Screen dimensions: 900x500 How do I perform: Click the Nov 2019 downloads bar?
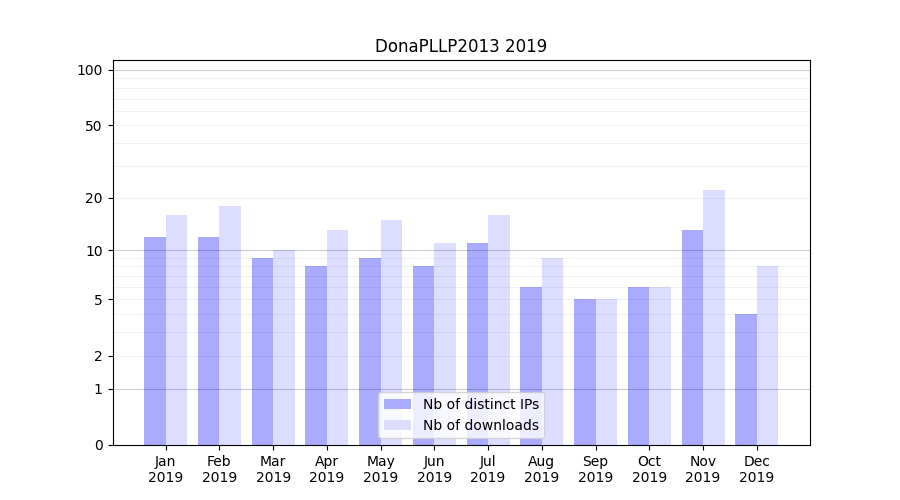click(x=714, y=317)
